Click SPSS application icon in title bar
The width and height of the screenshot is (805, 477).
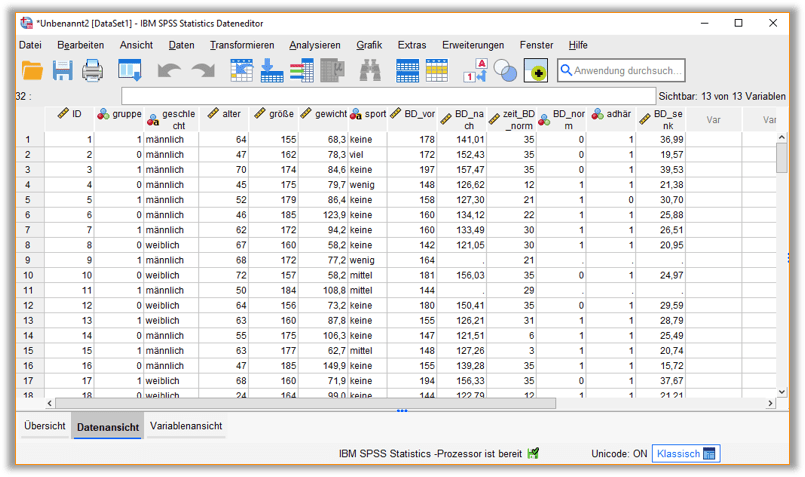(26, 23)
